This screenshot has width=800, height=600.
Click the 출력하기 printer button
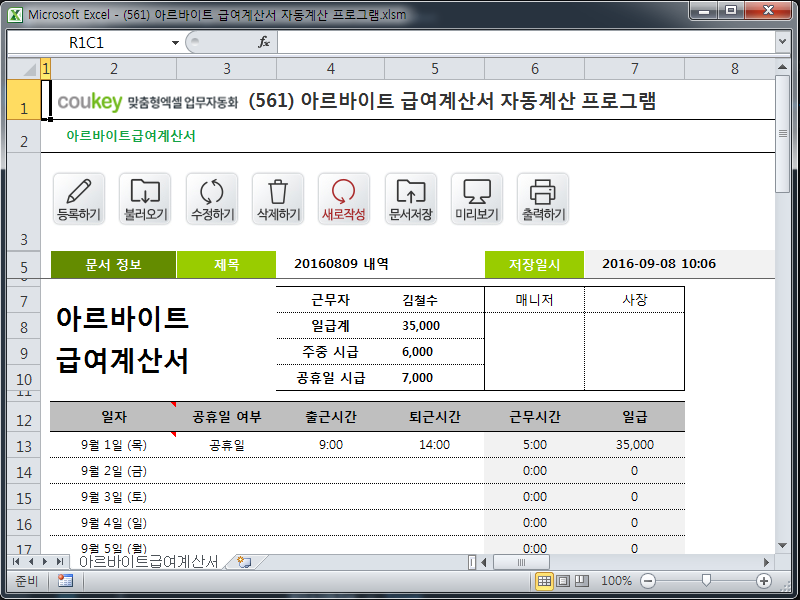tap(543, 199)
